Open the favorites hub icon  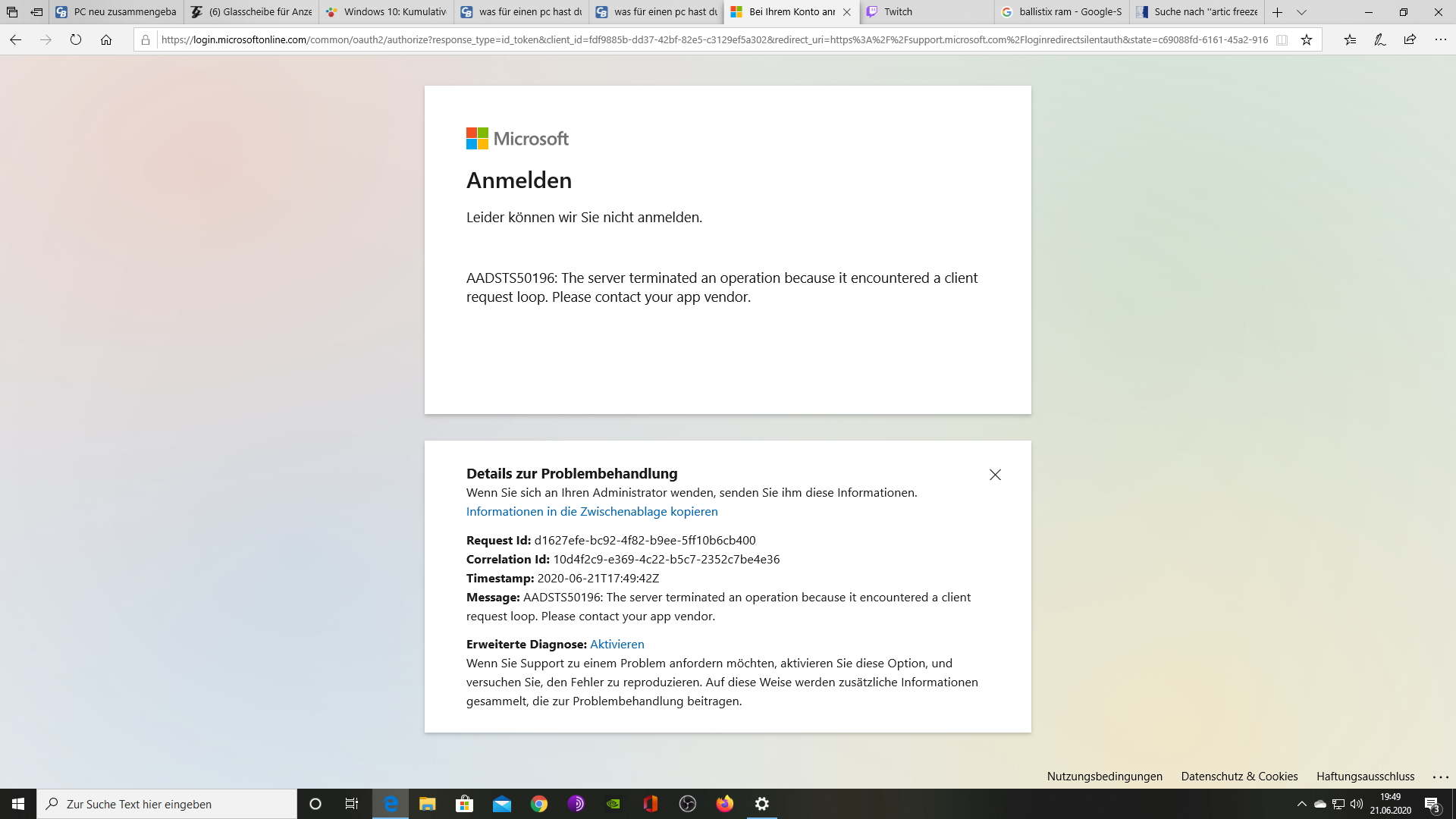(x=1350, y=40)
